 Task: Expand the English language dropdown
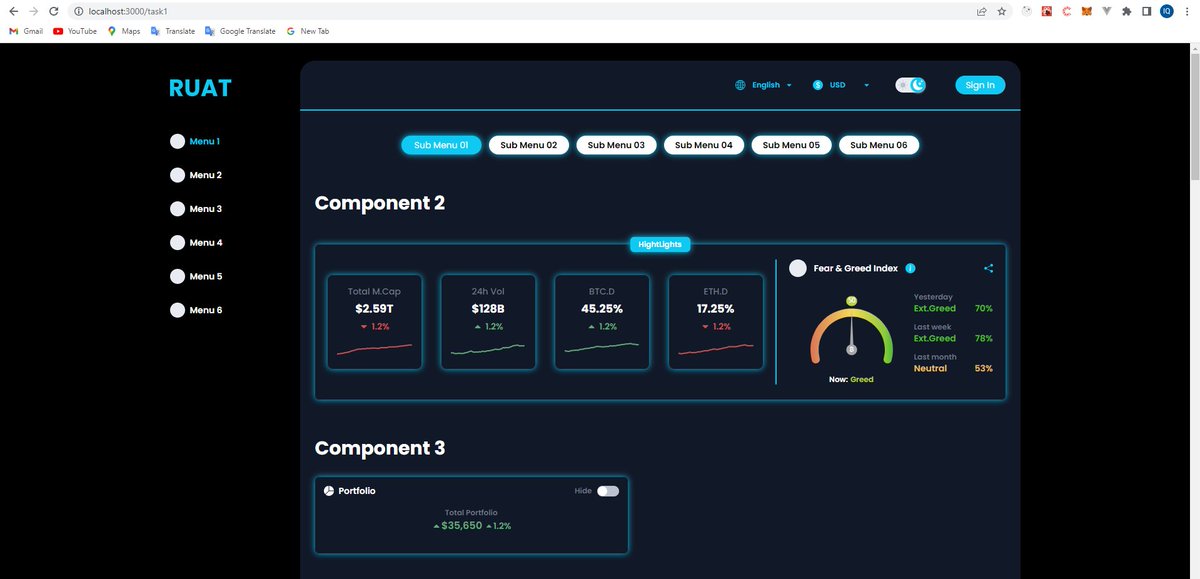(x=788, y=85)
